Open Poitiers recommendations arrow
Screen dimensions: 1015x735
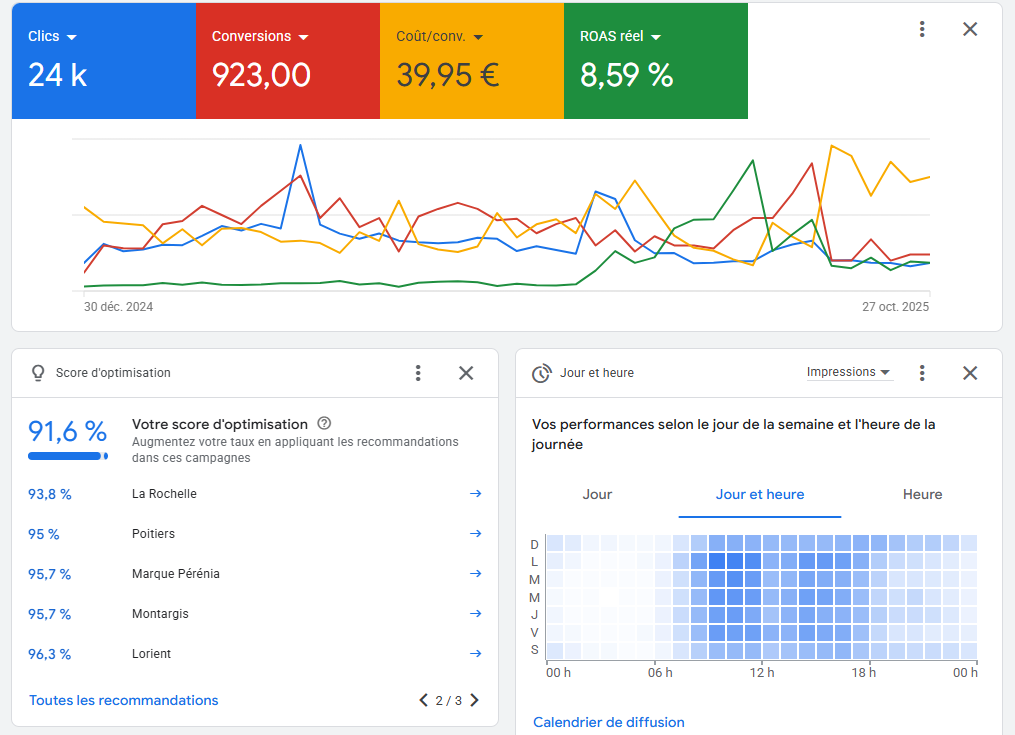475,534
